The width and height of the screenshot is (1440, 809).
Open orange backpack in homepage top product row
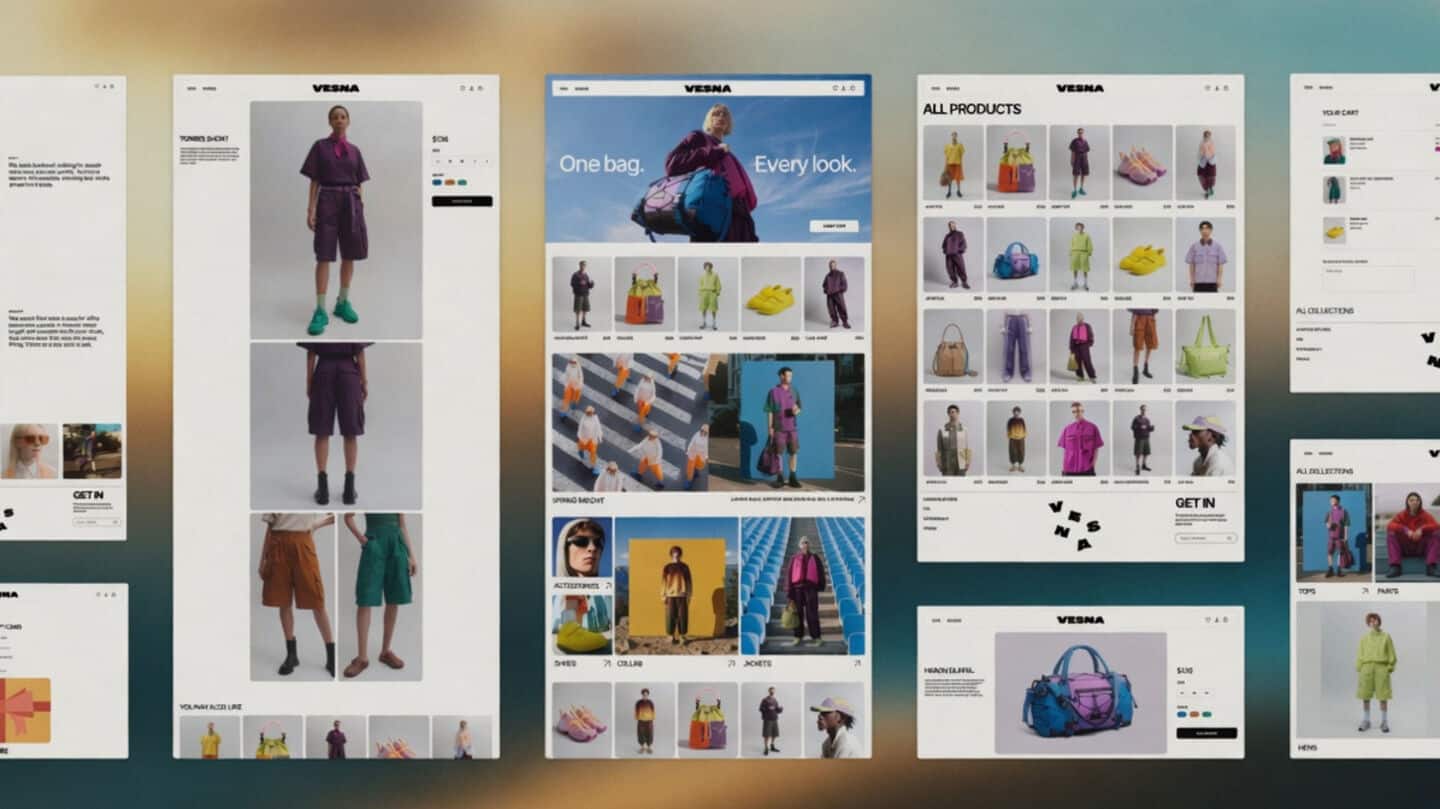coord(645,294)
